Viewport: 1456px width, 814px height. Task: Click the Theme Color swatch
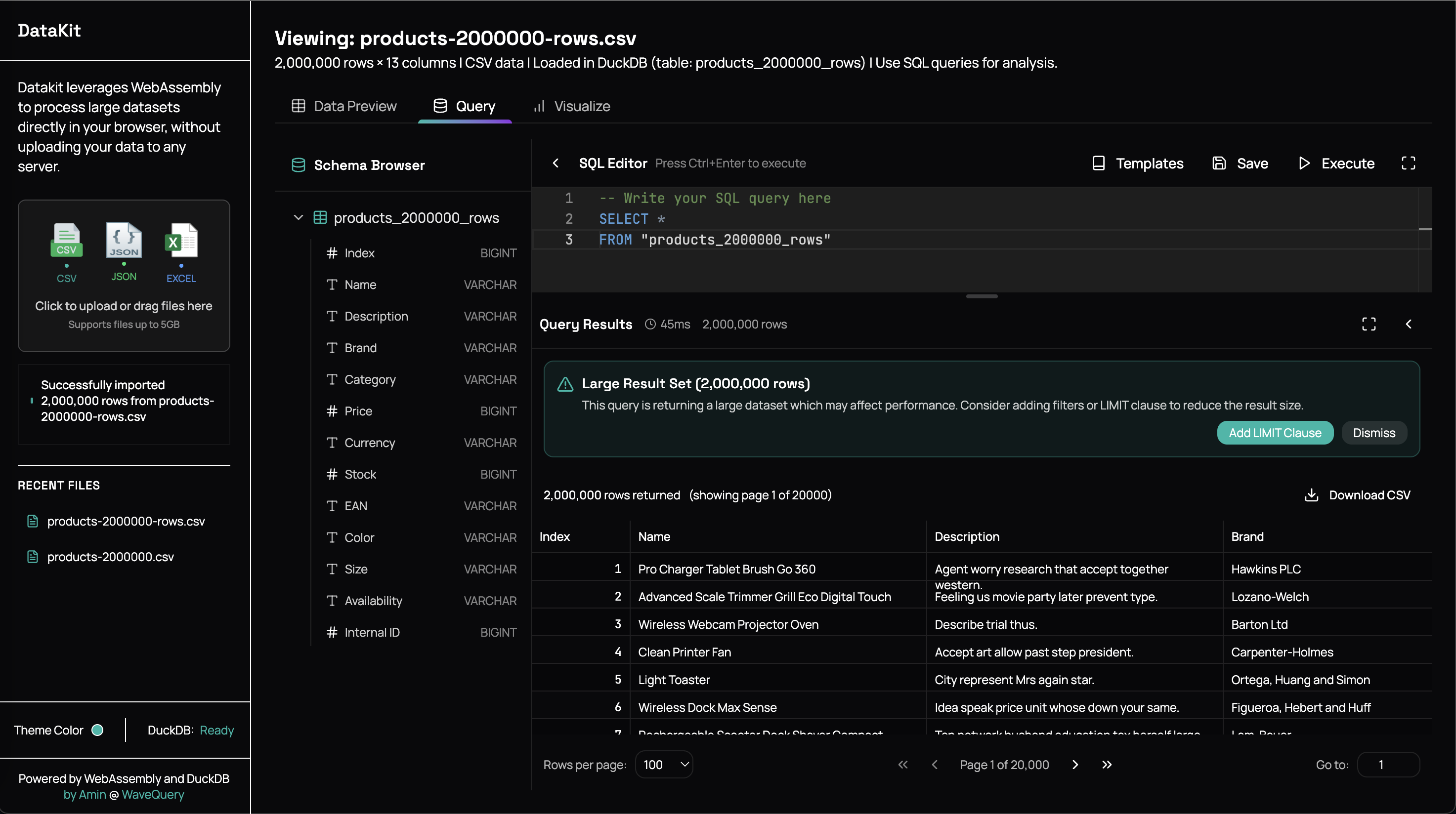pyautogui.click(x=97, y=731)
